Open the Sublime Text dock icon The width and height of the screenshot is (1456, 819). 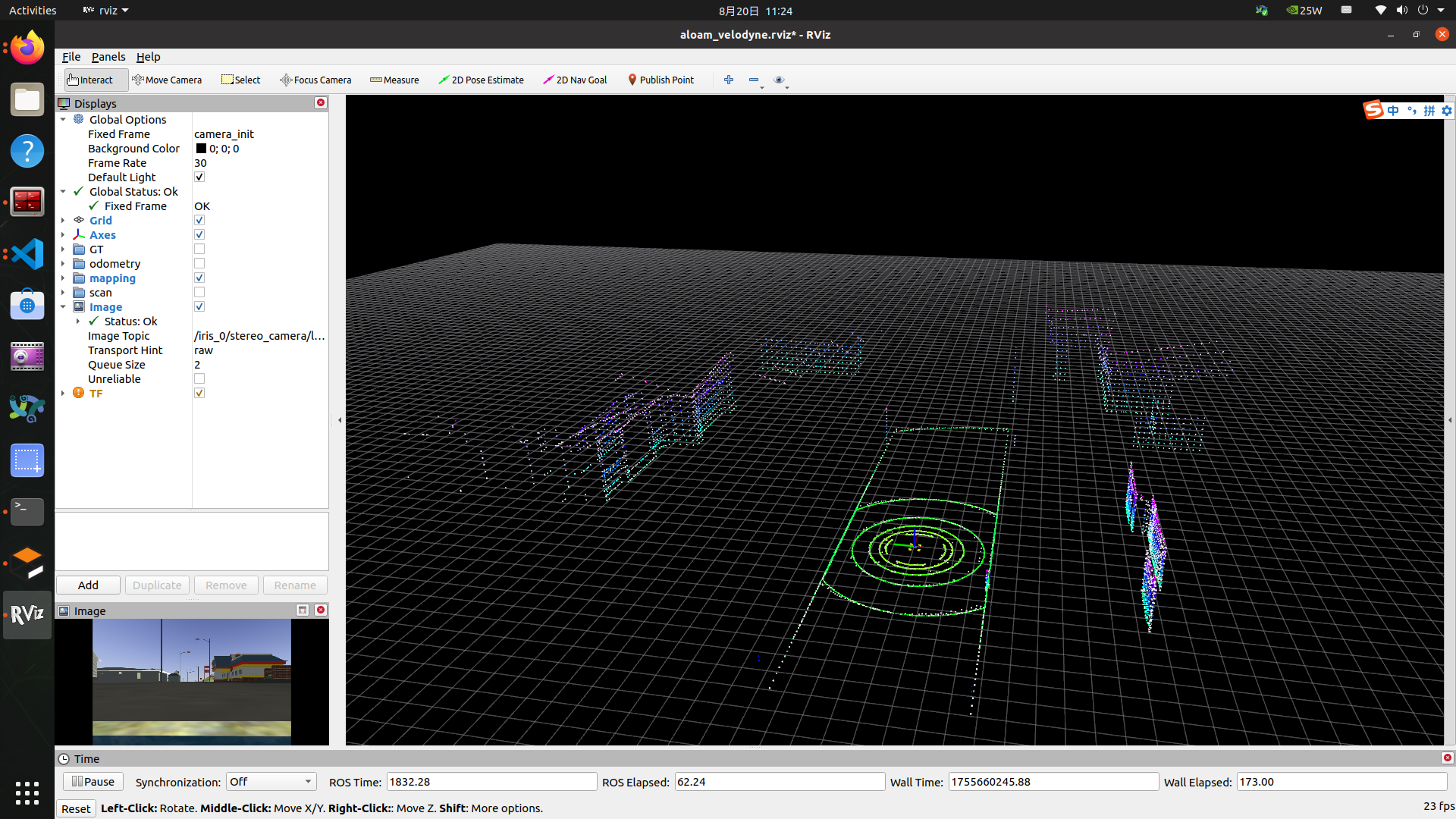point(27,563)
